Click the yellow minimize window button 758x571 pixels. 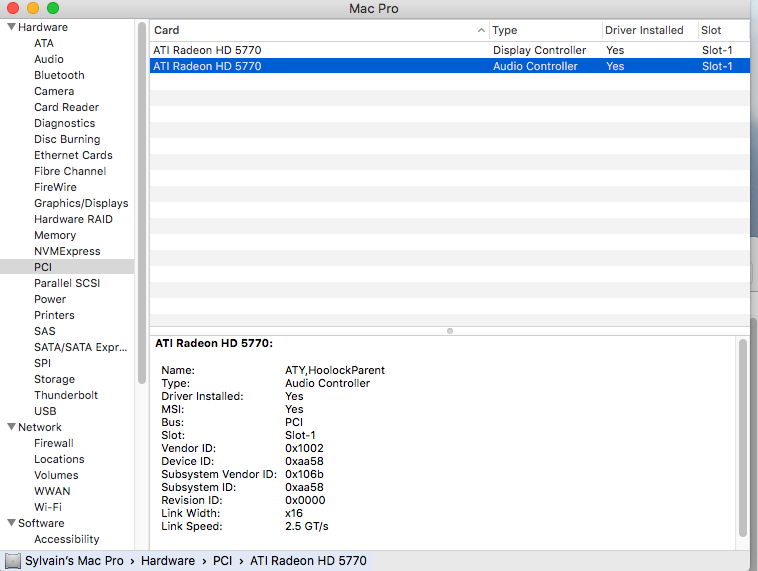[x=33, y=8]
